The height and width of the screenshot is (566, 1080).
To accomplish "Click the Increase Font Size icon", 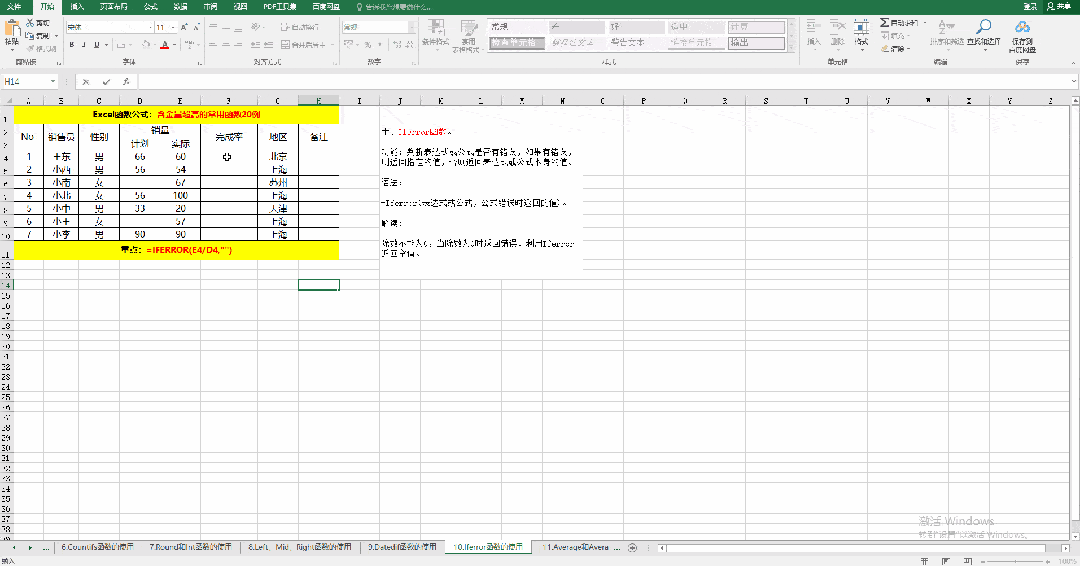I will click(x=184, y=27).
